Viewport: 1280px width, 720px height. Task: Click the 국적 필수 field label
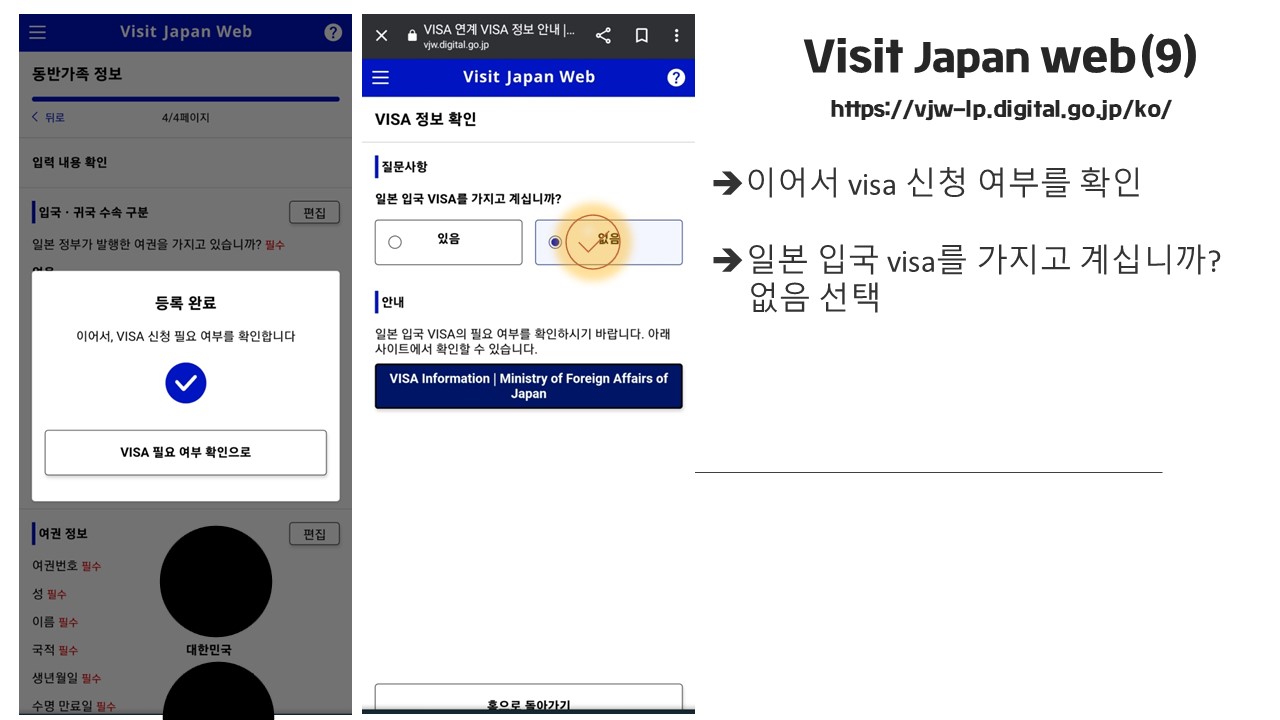55,650
